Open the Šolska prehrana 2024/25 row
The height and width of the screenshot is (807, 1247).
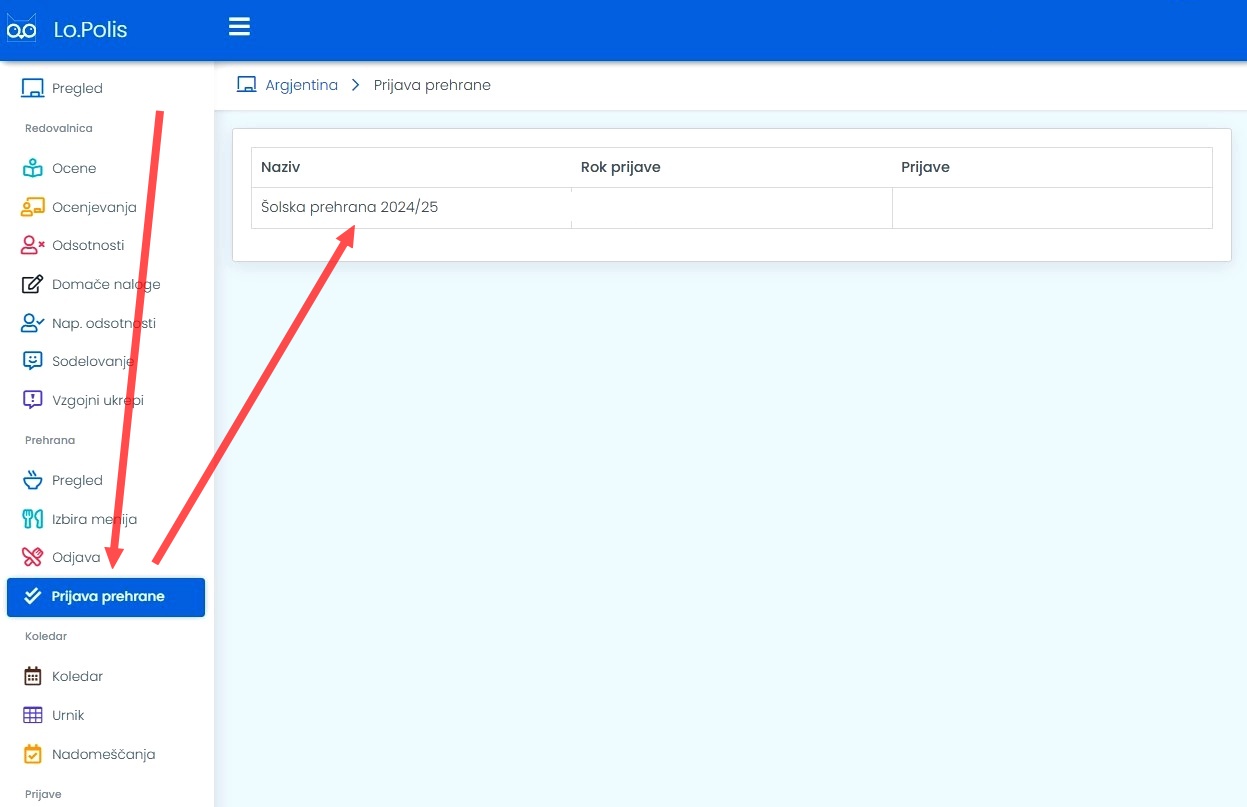(732, 208)
